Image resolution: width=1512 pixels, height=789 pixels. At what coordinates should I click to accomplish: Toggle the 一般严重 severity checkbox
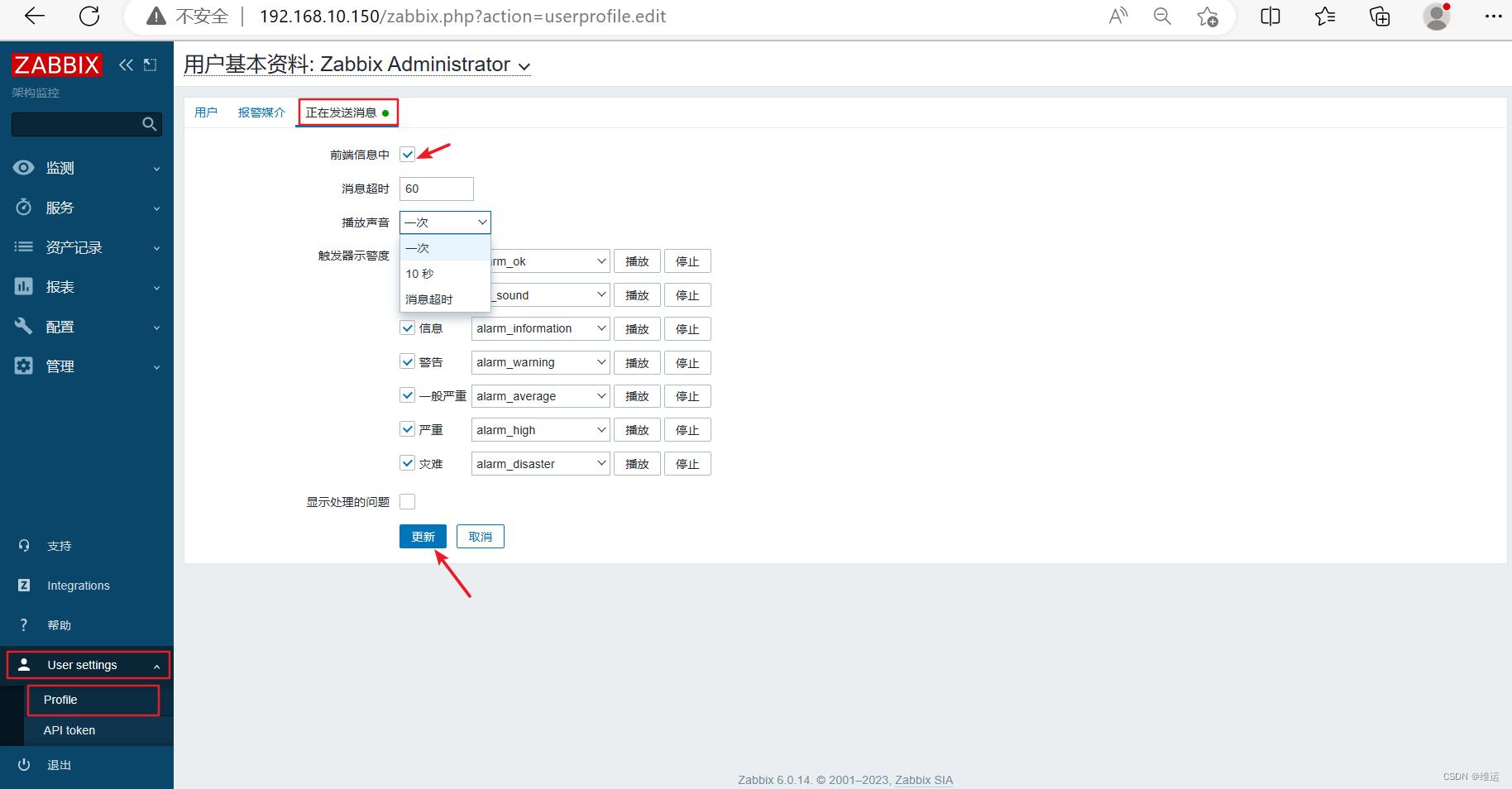coord(407,395)
